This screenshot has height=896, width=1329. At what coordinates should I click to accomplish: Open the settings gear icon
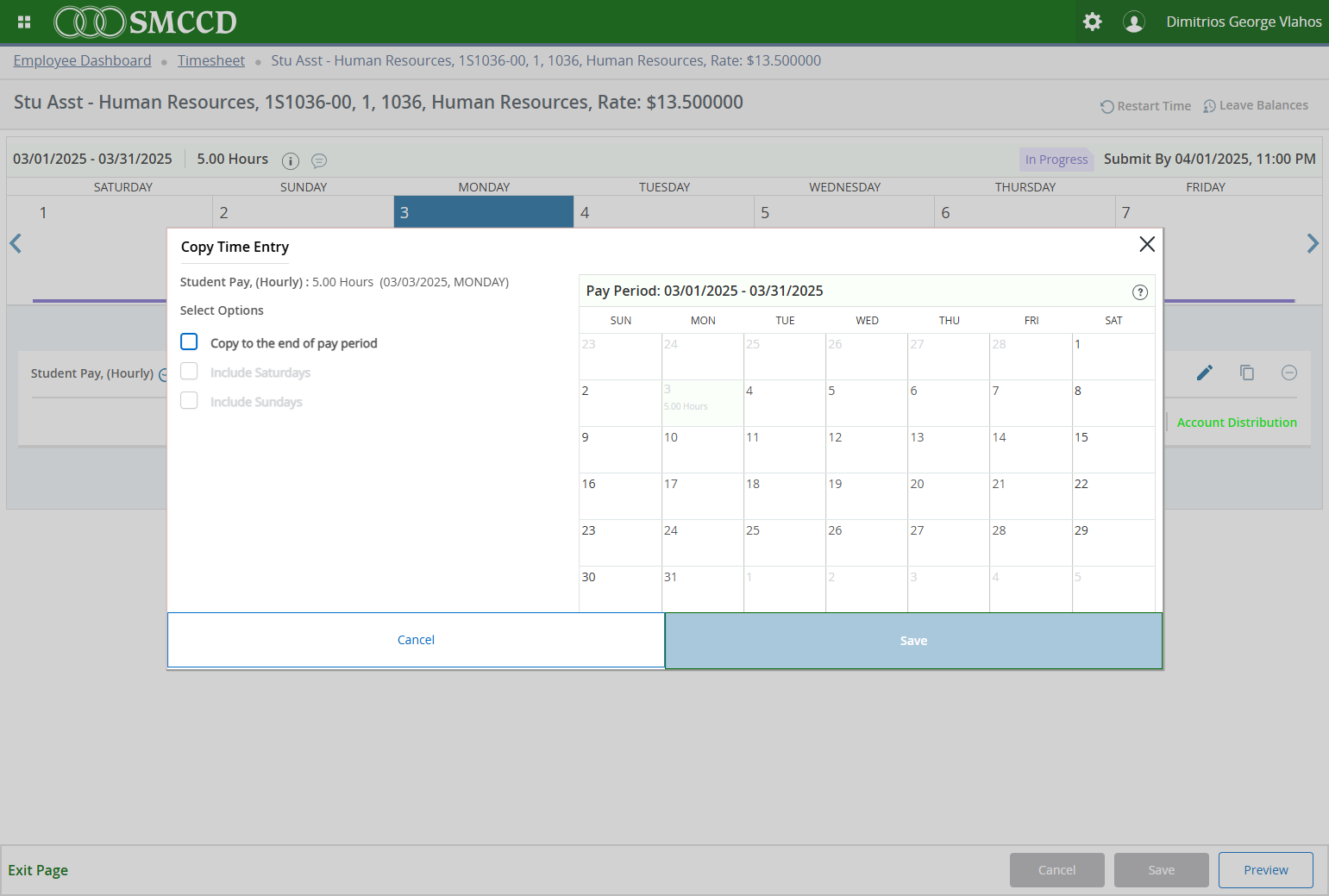pyautogui.click(x=1092, y=22)
